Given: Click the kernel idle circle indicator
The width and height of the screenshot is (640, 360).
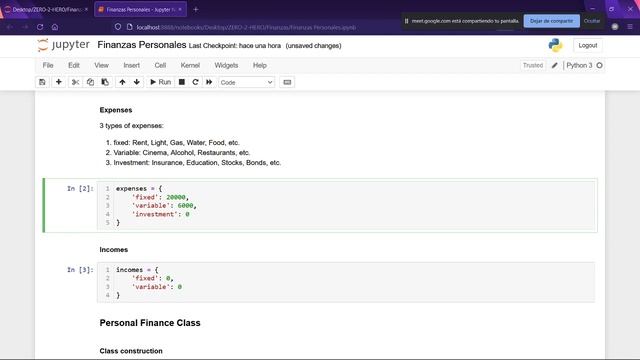Looking at the screenshot, I should (x=599, y=65).
